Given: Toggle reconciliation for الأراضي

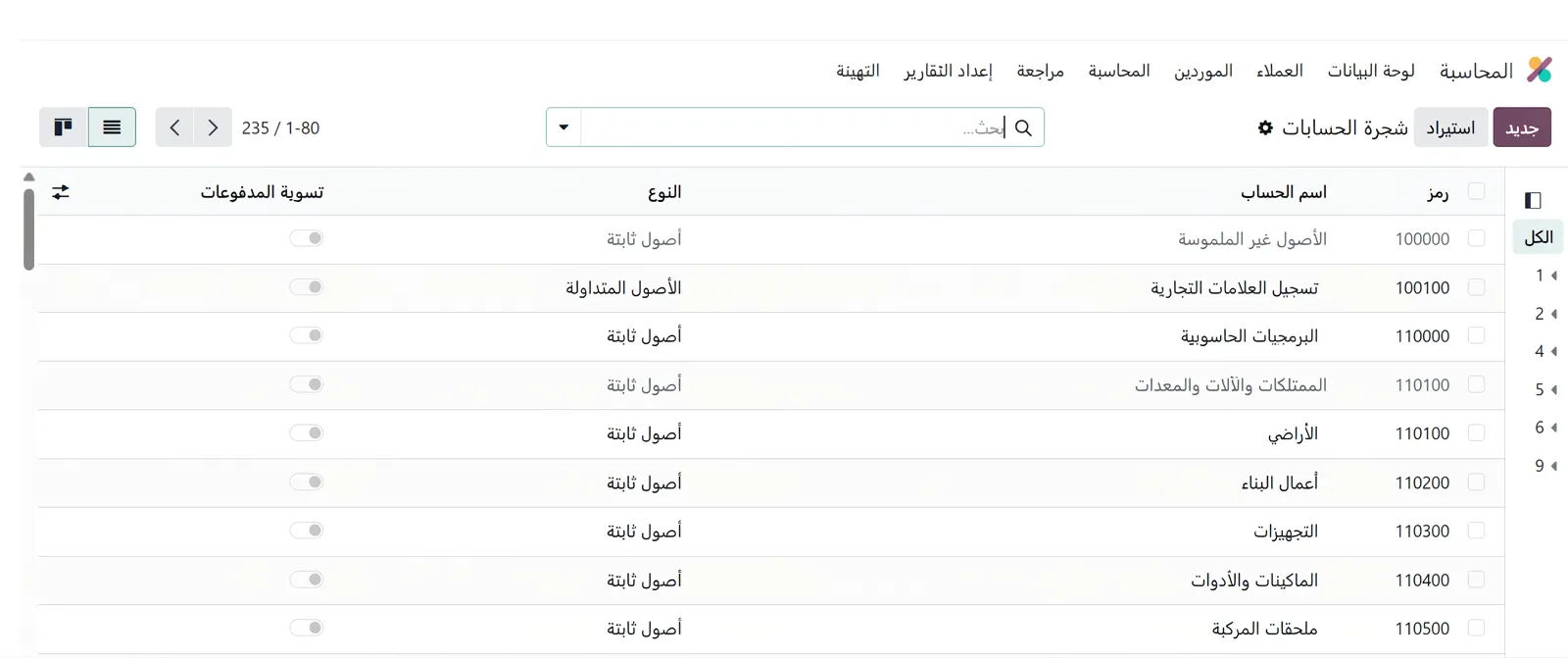Looking at the screenshot, I should [307, 432].
